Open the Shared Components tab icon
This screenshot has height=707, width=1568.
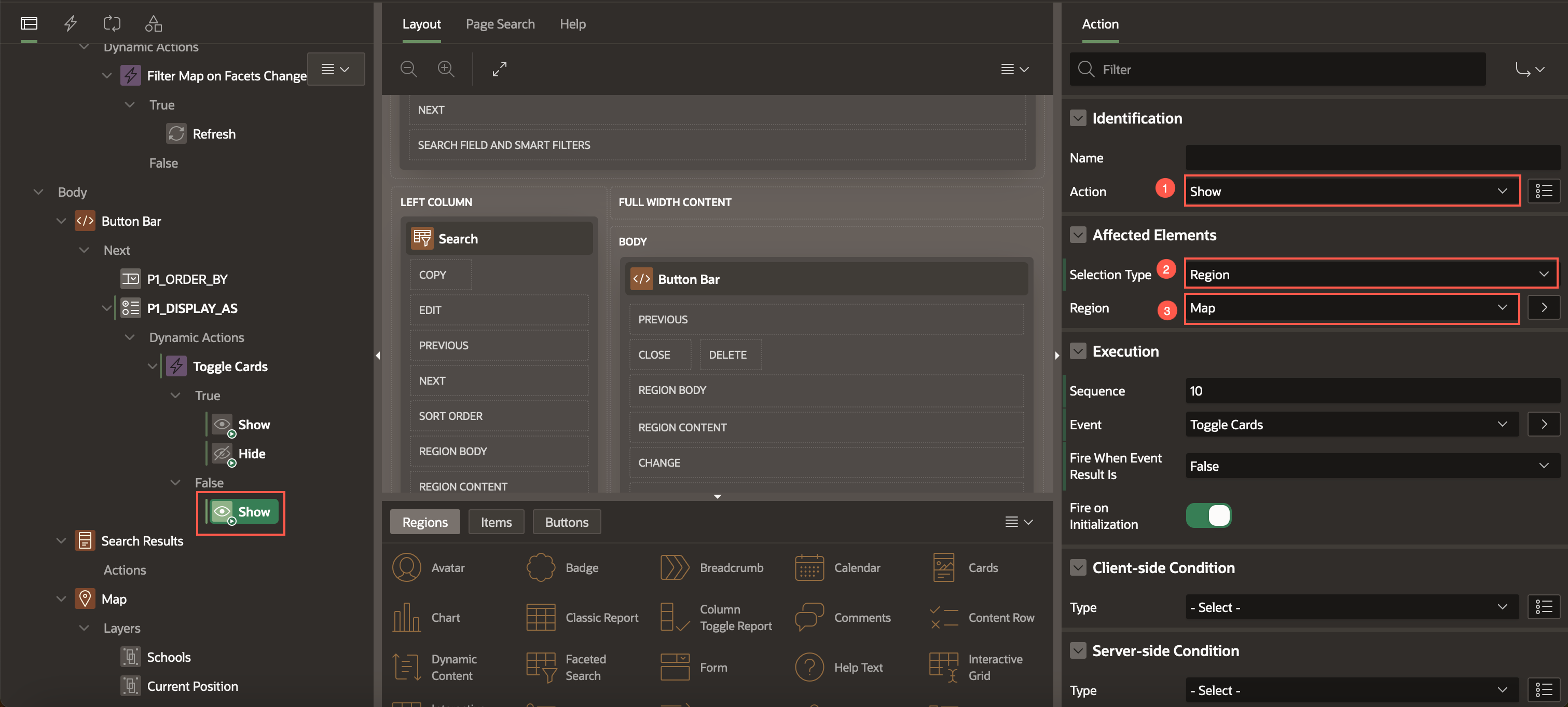(154, 23)
